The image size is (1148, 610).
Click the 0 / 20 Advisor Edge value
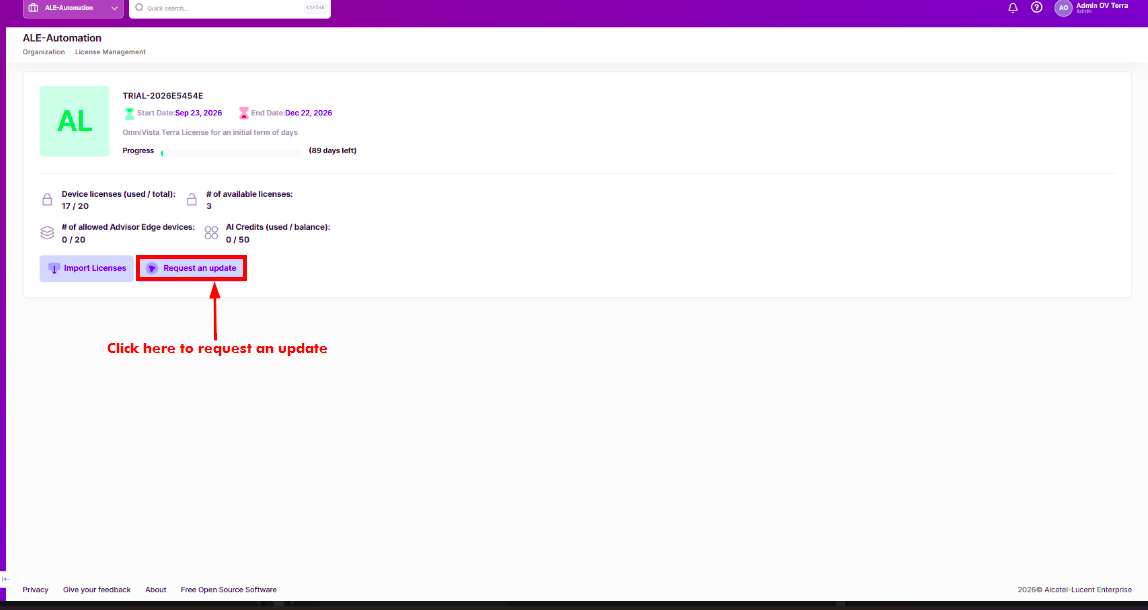(x=73, y=239)
